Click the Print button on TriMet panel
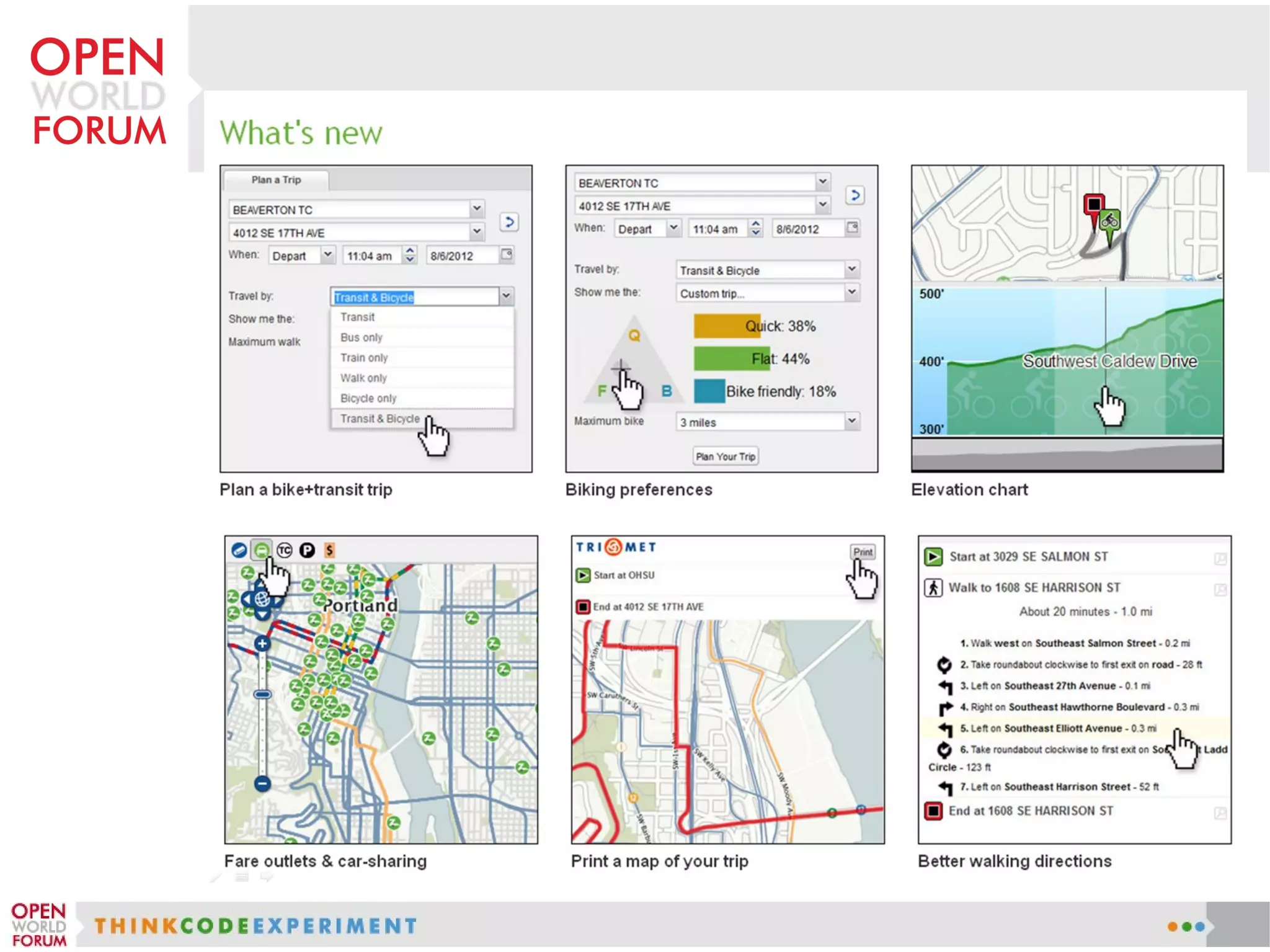1270x952 pixels. 862,551
